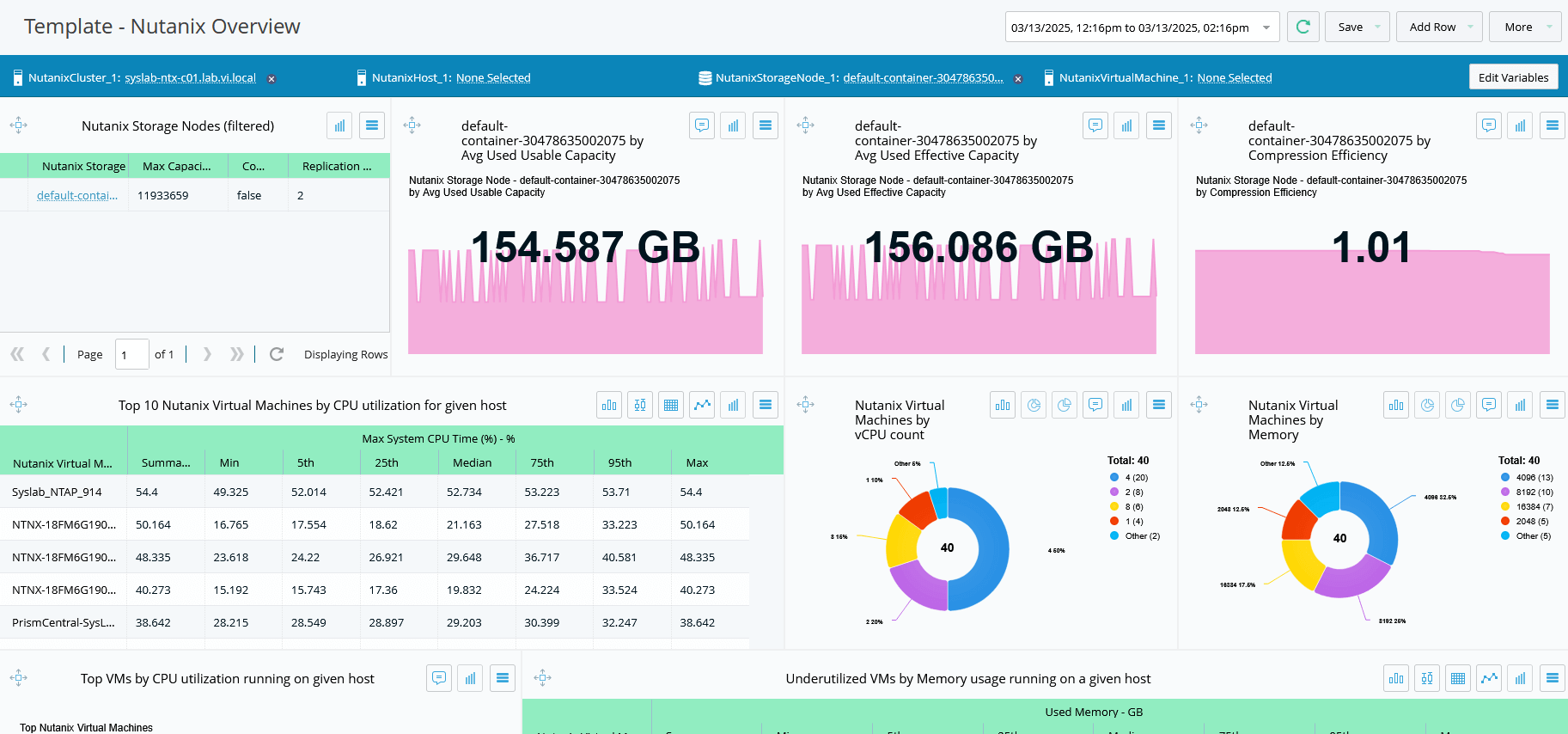Viewport: 1568px width, 734px height.
Task: Open NutanixVirtualMachine_1 None Selected link
Action: pos(1235,77)
